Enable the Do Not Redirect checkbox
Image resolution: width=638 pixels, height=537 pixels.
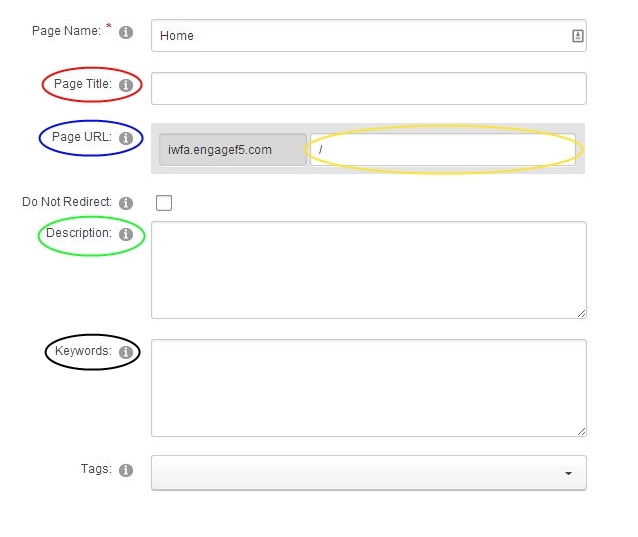[x=164, y=203]
